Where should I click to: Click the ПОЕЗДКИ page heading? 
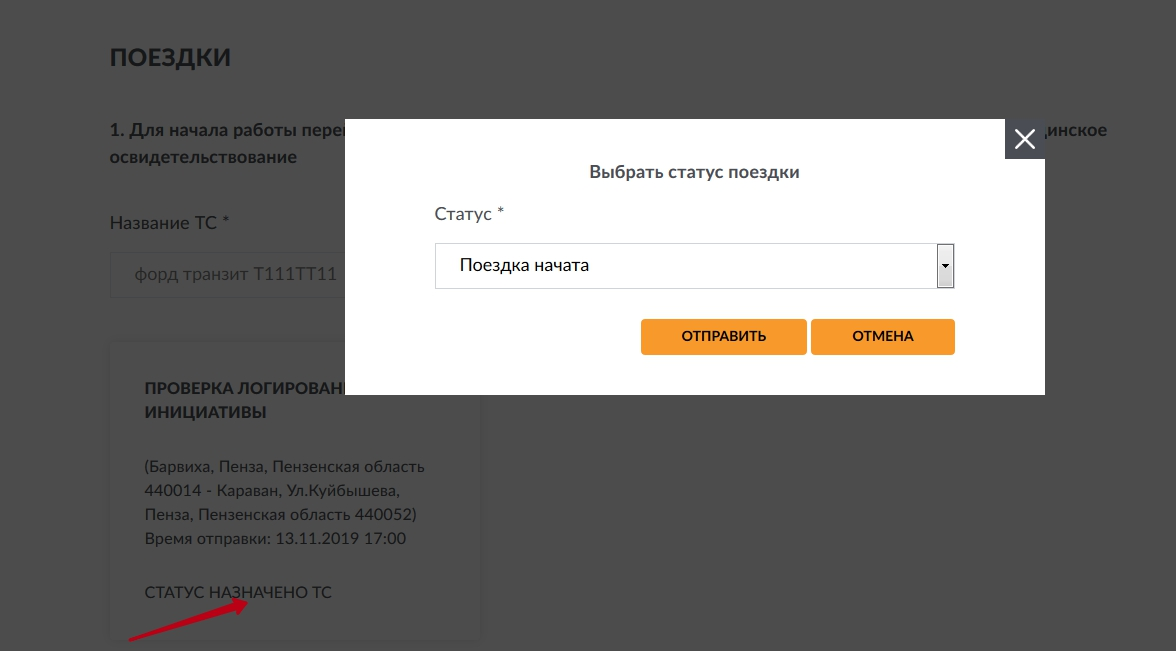coord(170,57)
